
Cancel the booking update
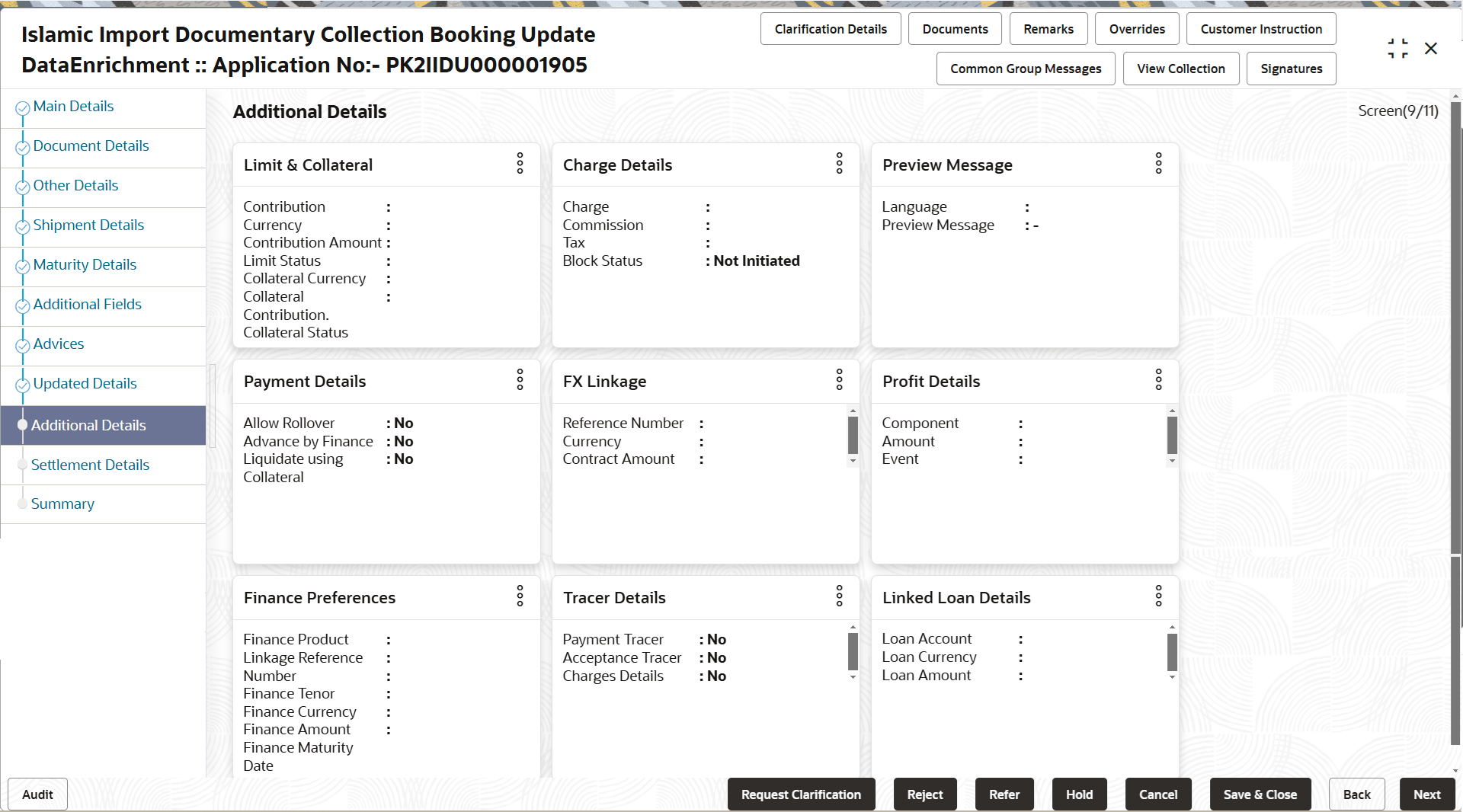pos(1158,794)
